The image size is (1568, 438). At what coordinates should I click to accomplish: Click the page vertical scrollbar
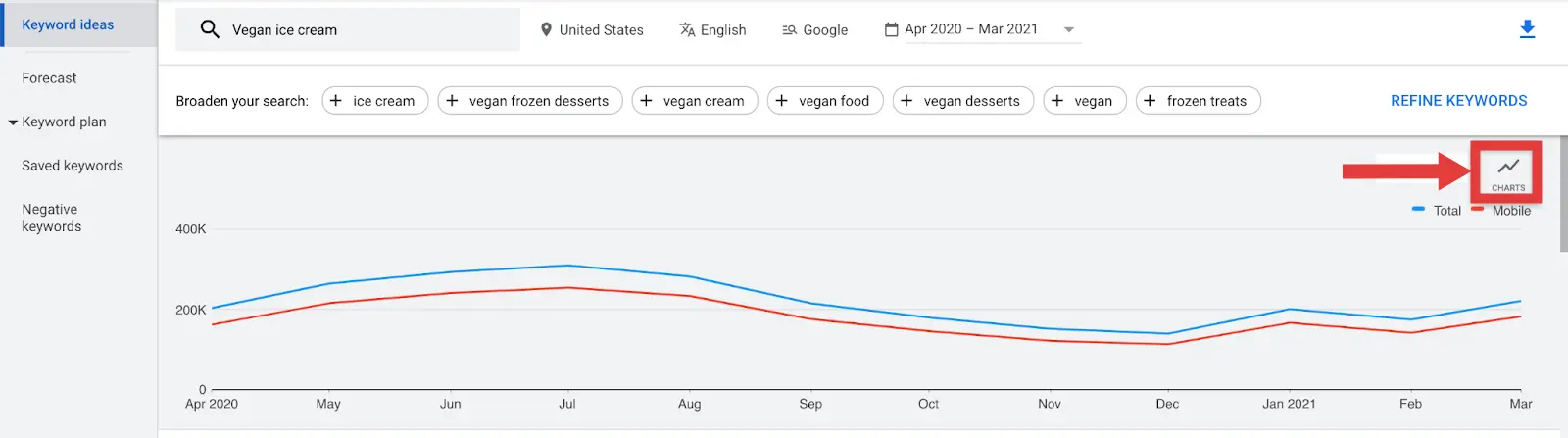click(1563, 196)
